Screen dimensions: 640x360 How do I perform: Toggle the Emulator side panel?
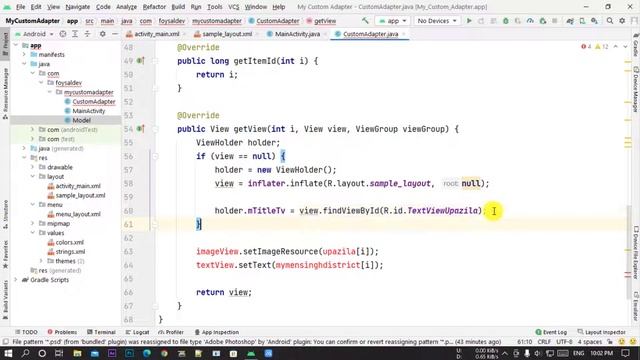point(635,306)
